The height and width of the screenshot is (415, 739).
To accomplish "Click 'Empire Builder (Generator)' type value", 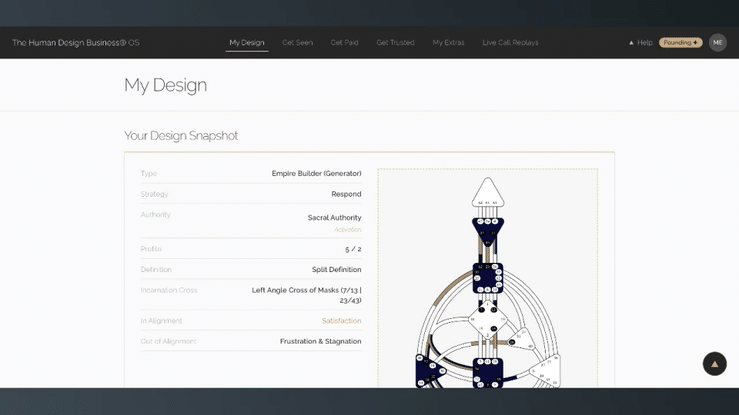I will click(x=316, y=173).
